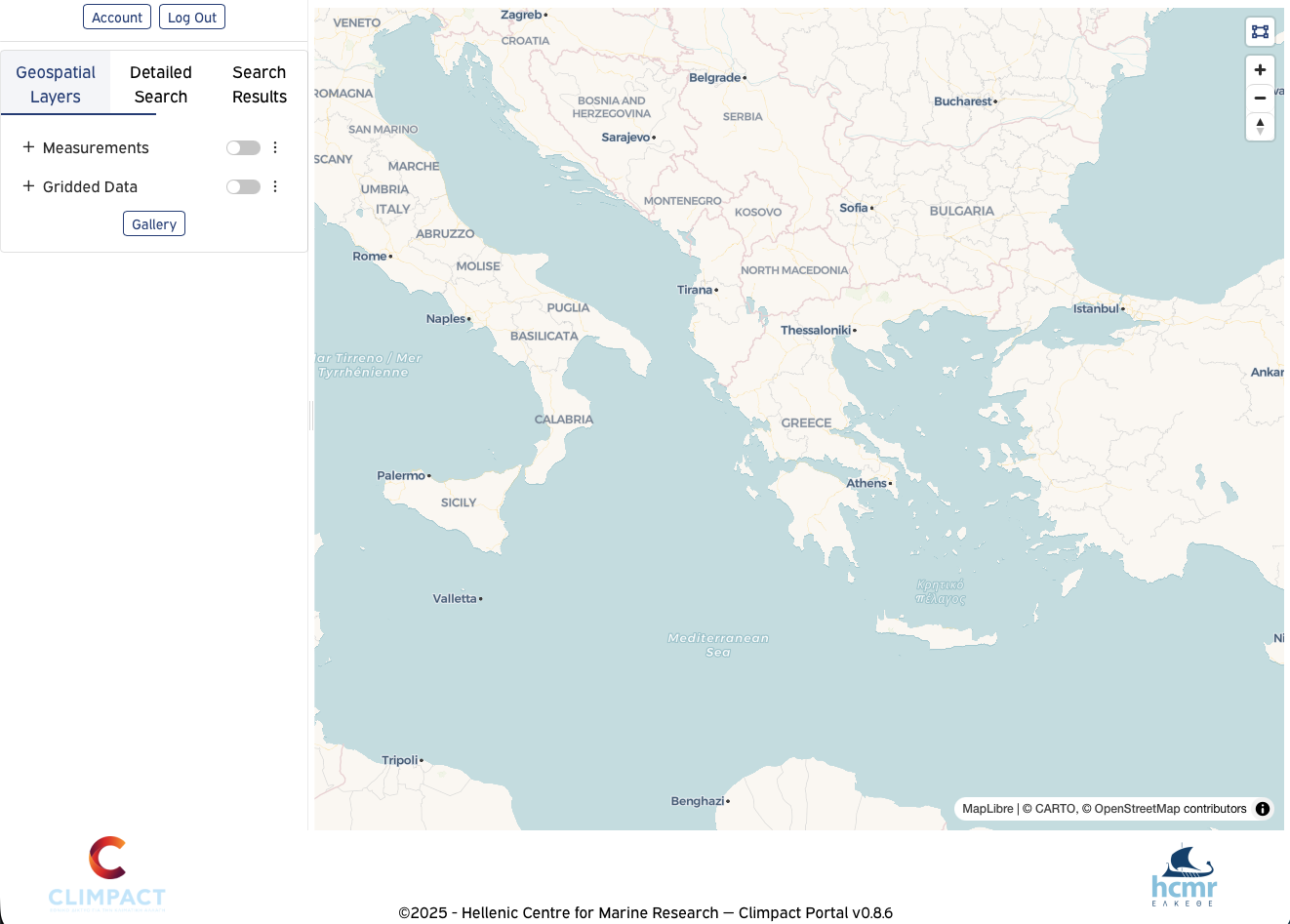Screen dimensions: 1290x924
Task: Zoom in using the map plus icon
Action: [x=1260, y=68]
